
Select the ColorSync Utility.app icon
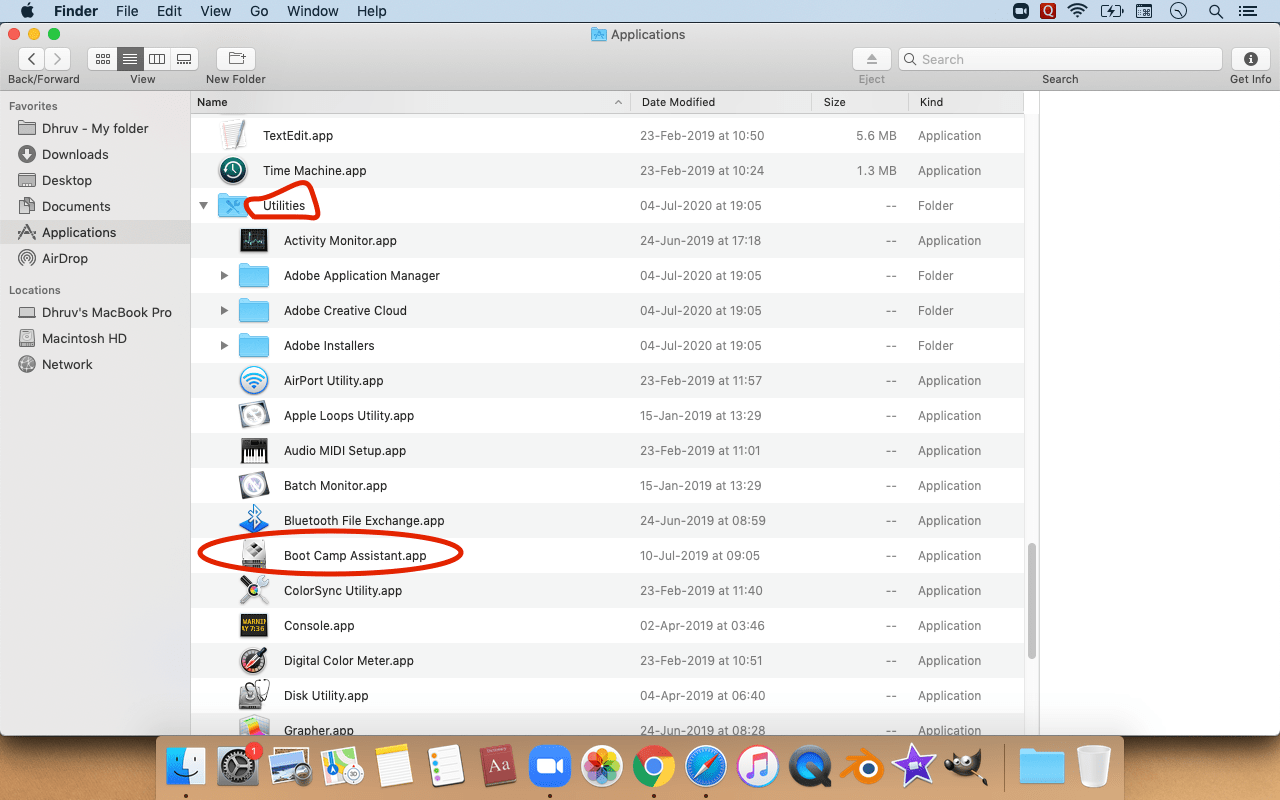[254, 590]
